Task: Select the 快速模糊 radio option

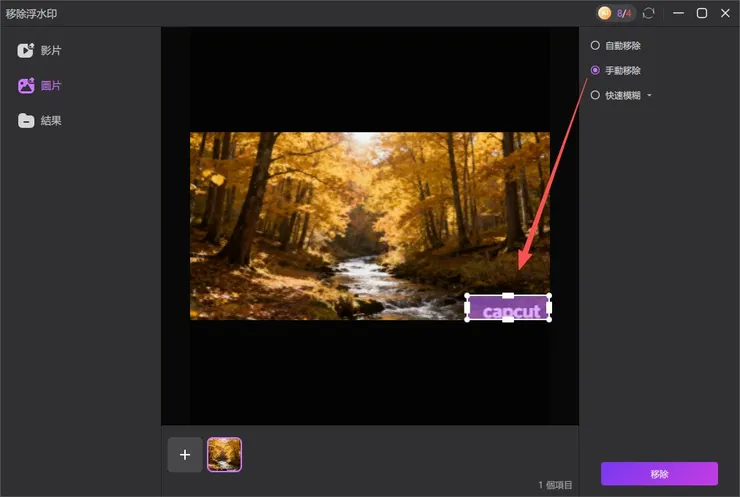Action: point(595,95)
